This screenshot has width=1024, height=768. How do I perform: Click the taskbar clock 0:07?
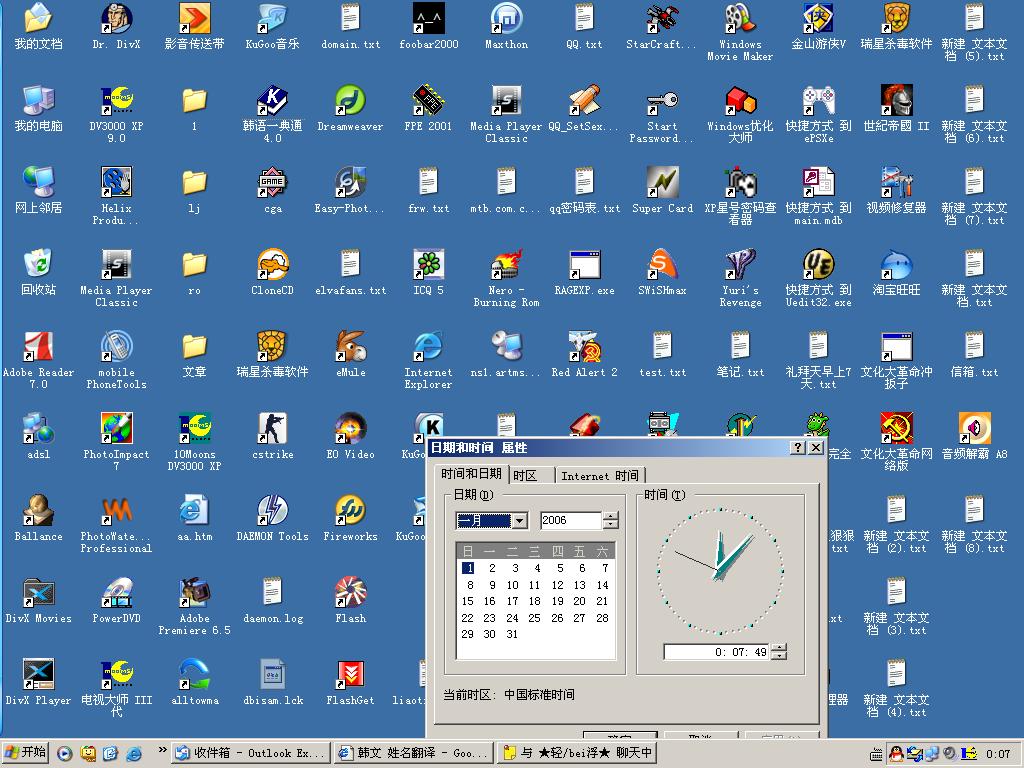(x=998, y=754)
